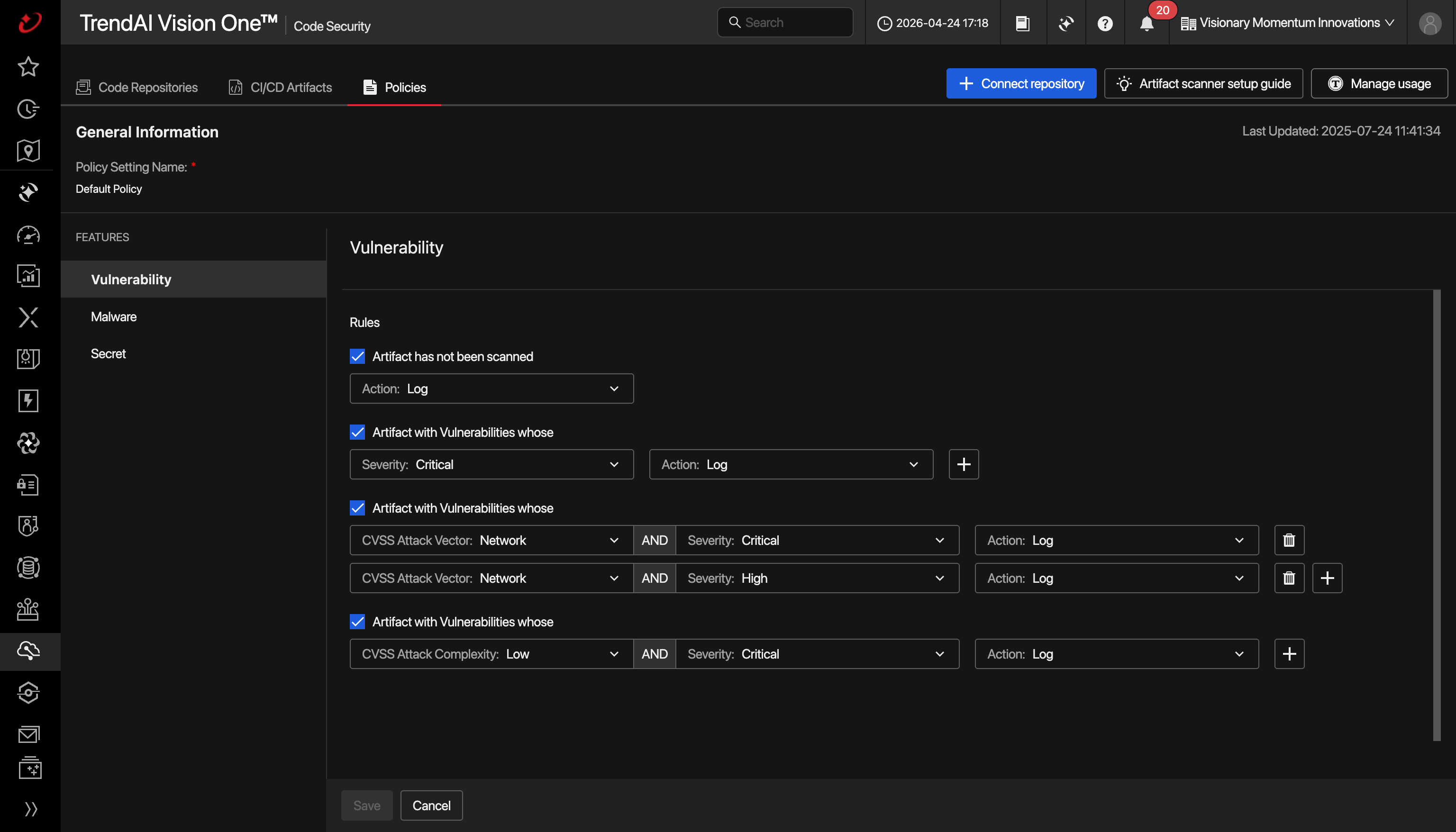
Task: Open the XDR X sidebar icon
Action: pos(28,317)
